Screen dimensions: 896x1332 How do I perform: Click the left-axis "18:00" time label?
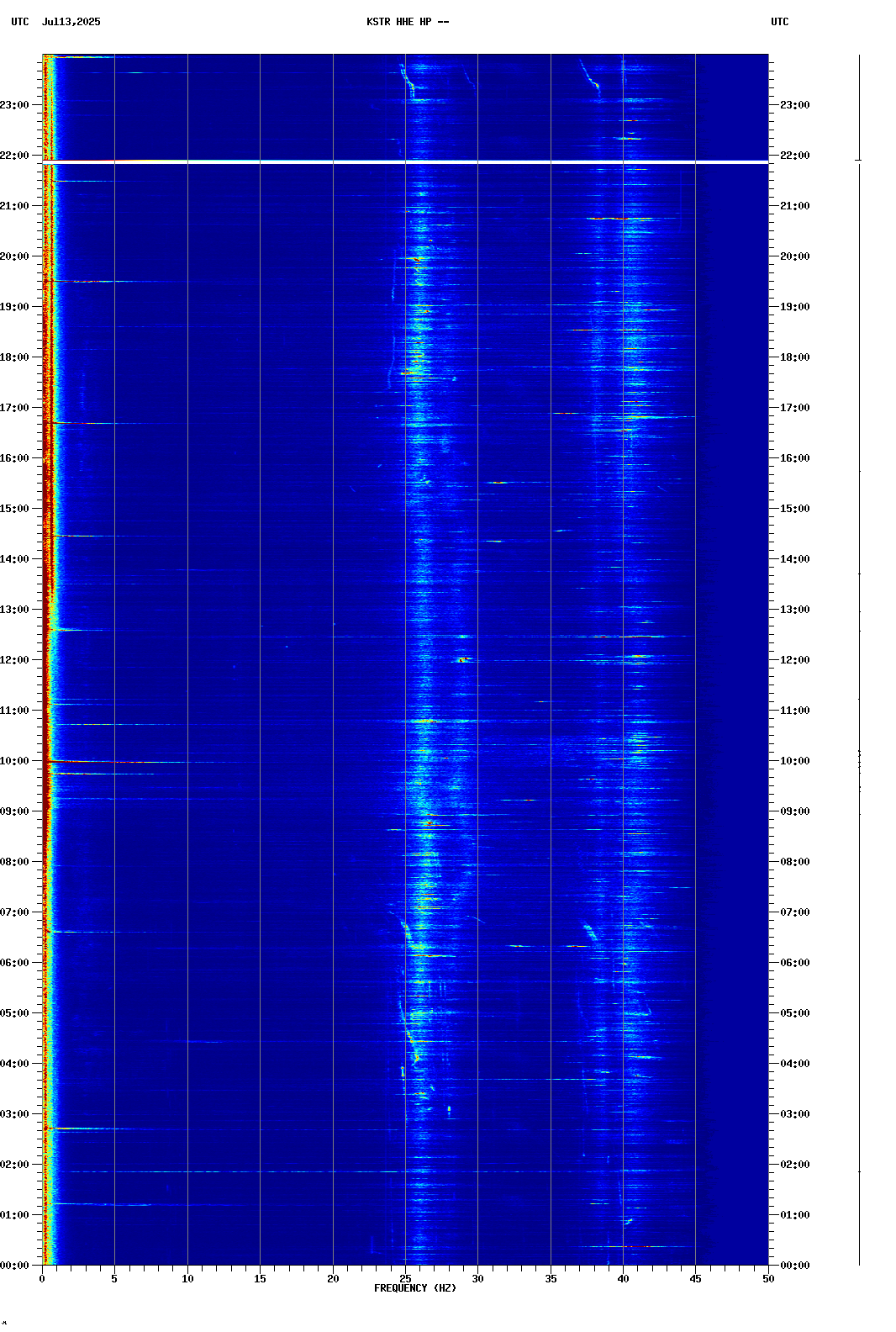click(14, 357)
